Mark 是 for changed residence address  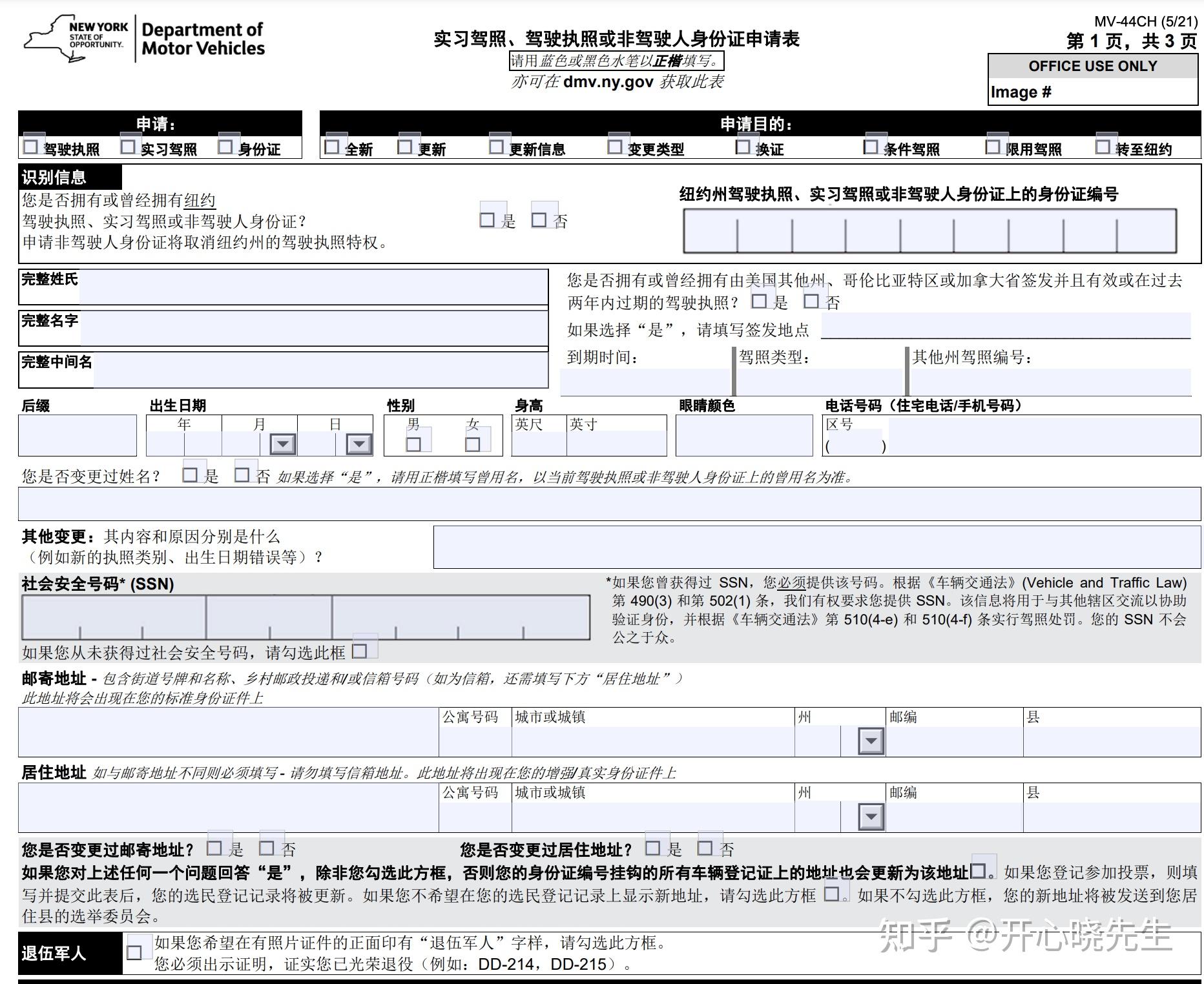[x=653, y=848]
